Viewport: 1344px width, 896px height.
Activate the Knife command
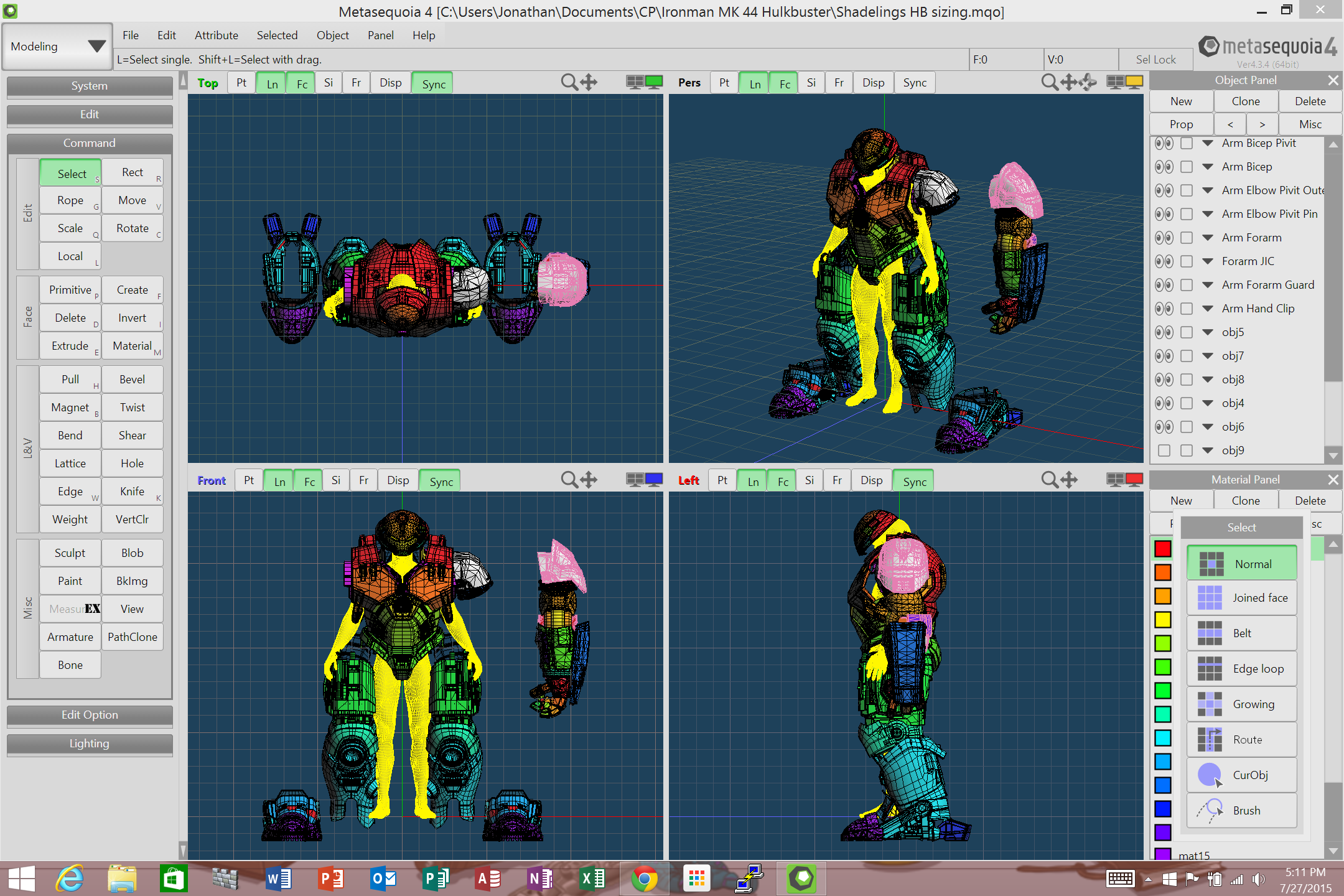coord(133,492)
